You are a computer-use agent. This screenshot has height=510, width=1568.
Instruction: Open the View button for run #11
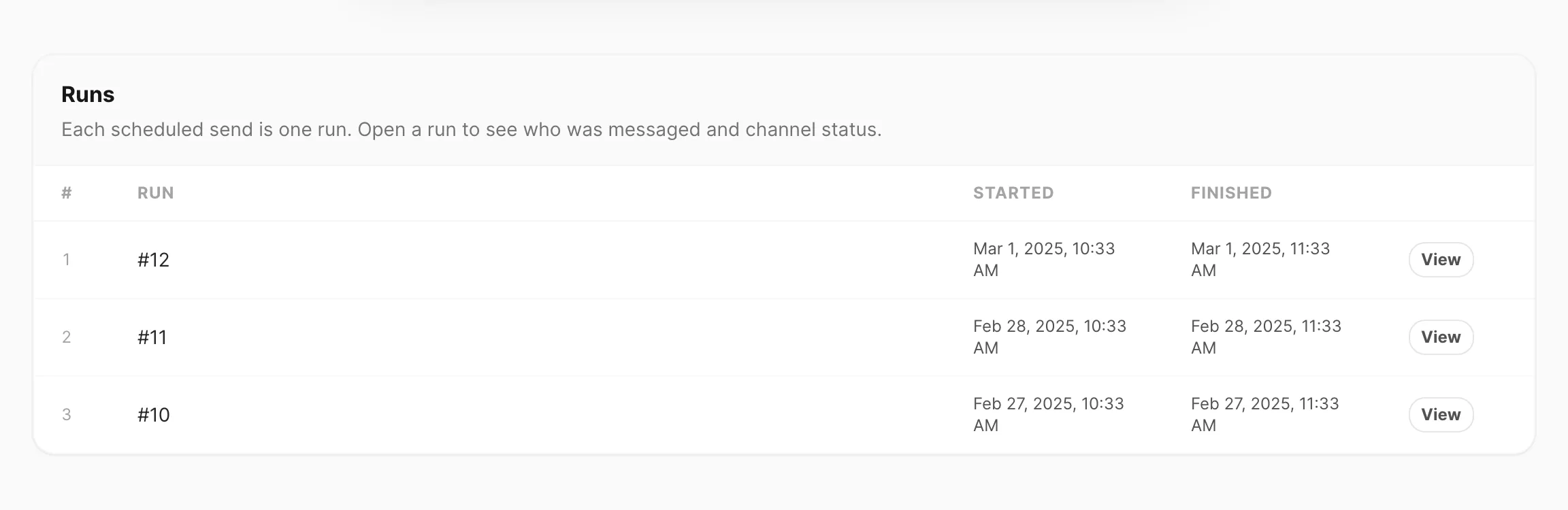click(x=1441, y=337)
